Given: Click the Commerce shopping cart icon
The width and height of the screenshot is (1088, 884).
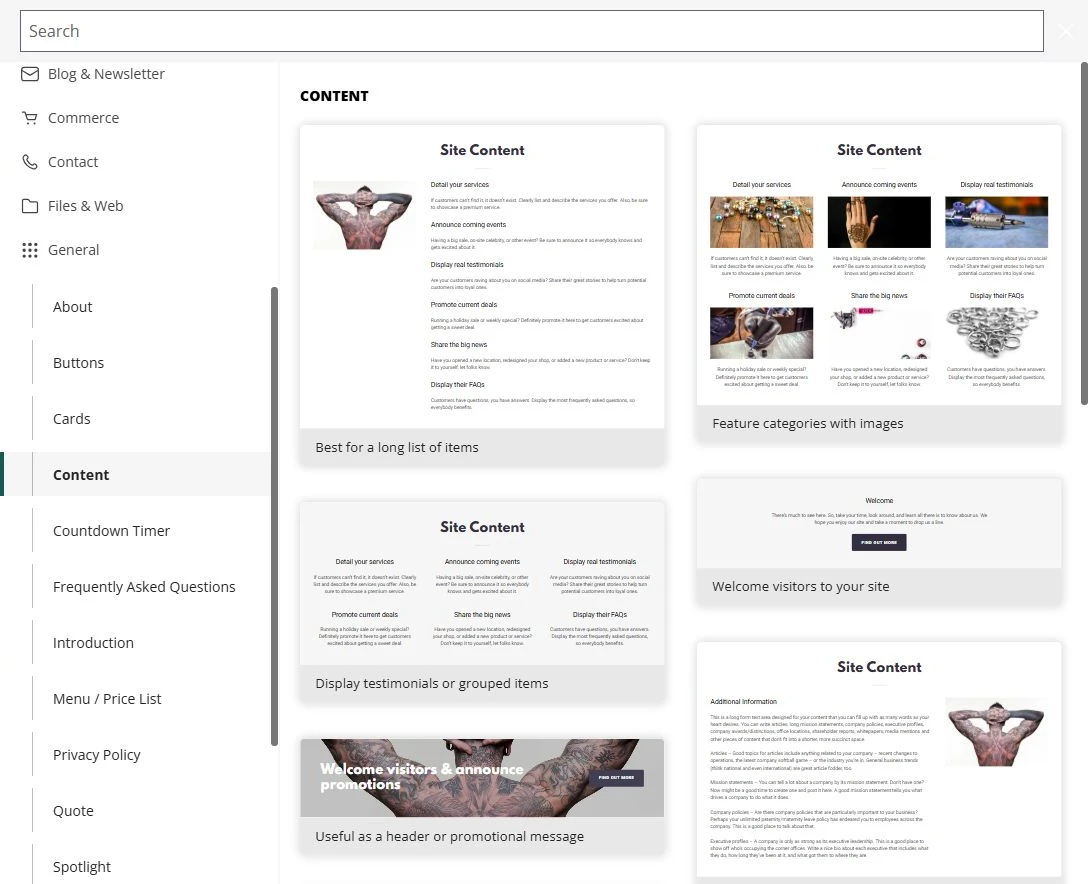Looking at the screenshot, I should pyautogui.click(x=30, y=118).
